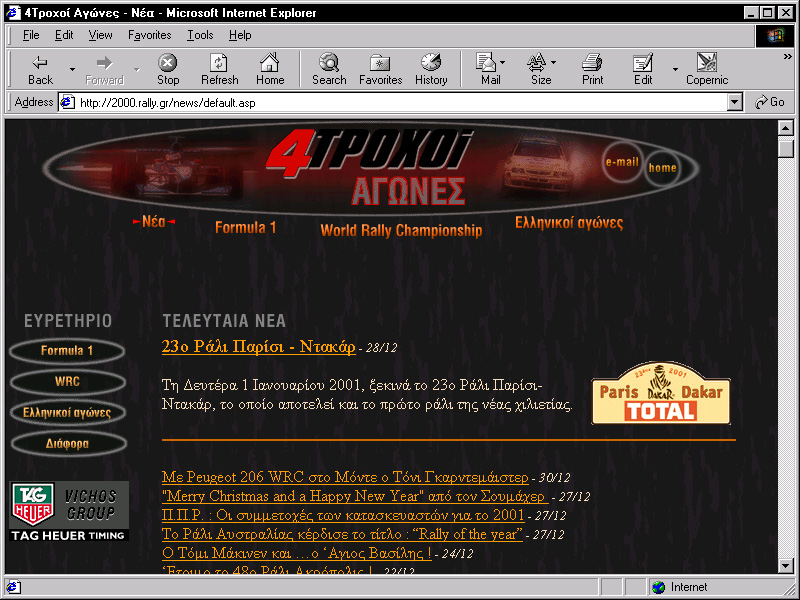Open the Tools menu
Screen dimensions: 800x600
coord(200,35)
